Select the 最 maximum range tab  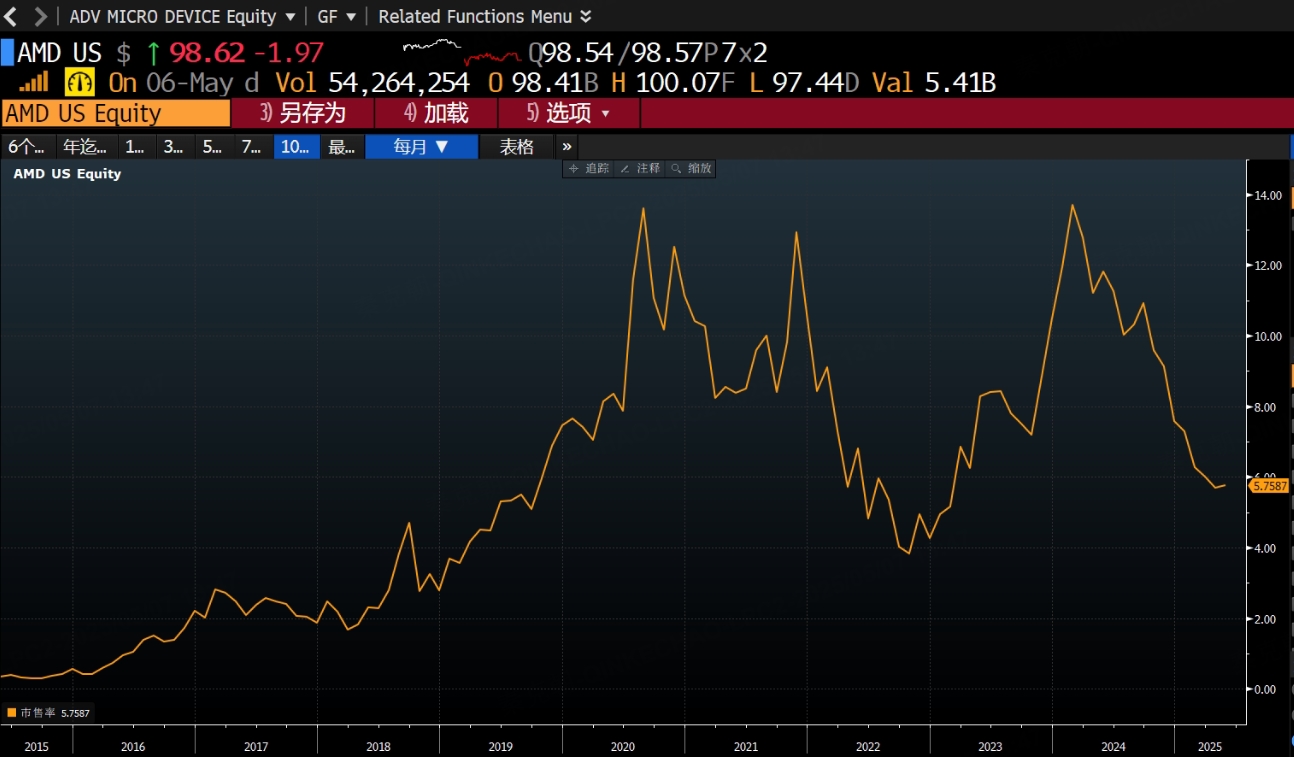342,147
